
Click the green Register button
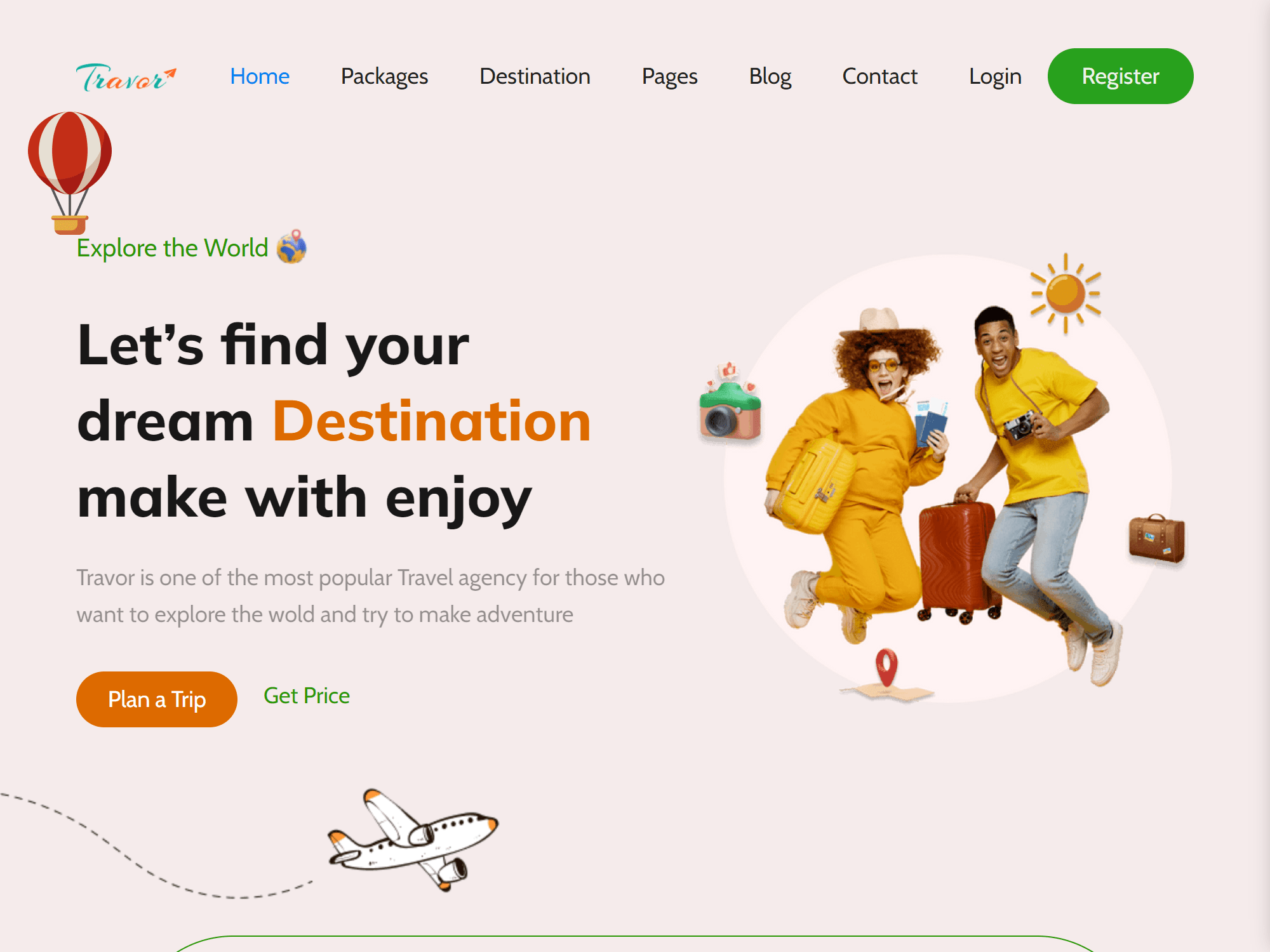click(x=1120, y=76)
